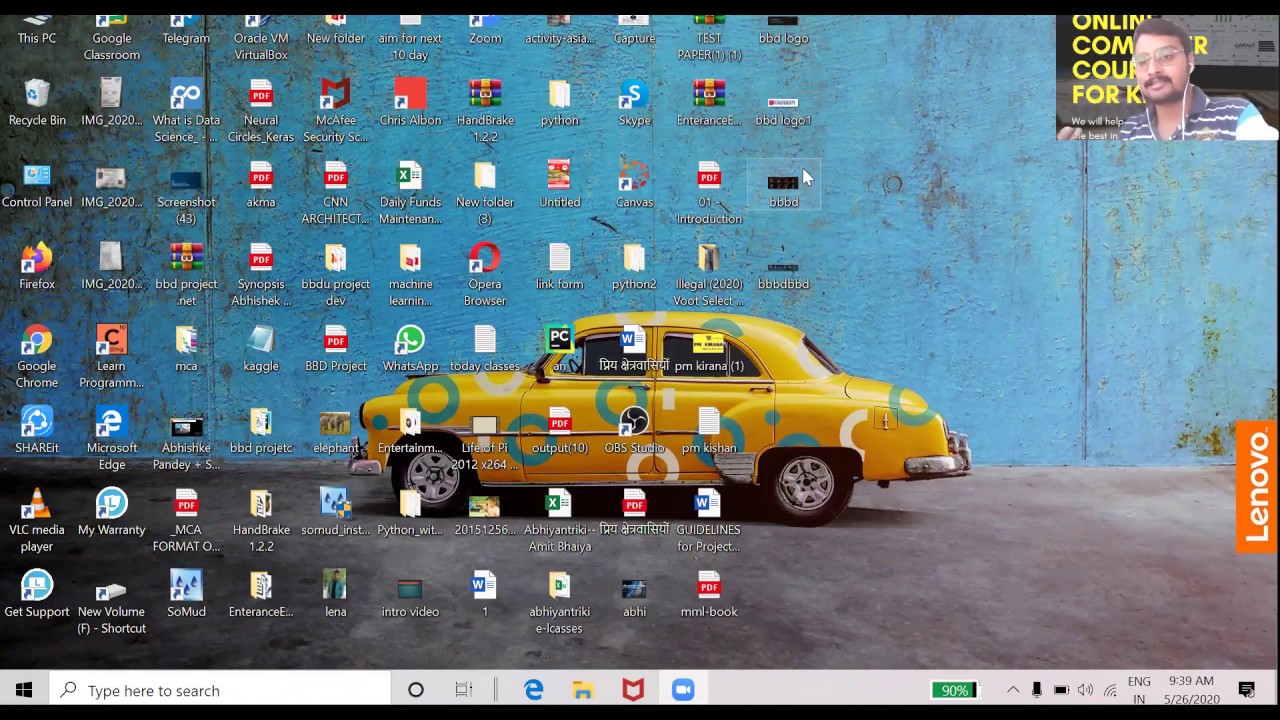Image resolution: width=1280 pixels, height=720 pixels.
Task: Open File Explorer from the taskbar
Action: point(583,690)
